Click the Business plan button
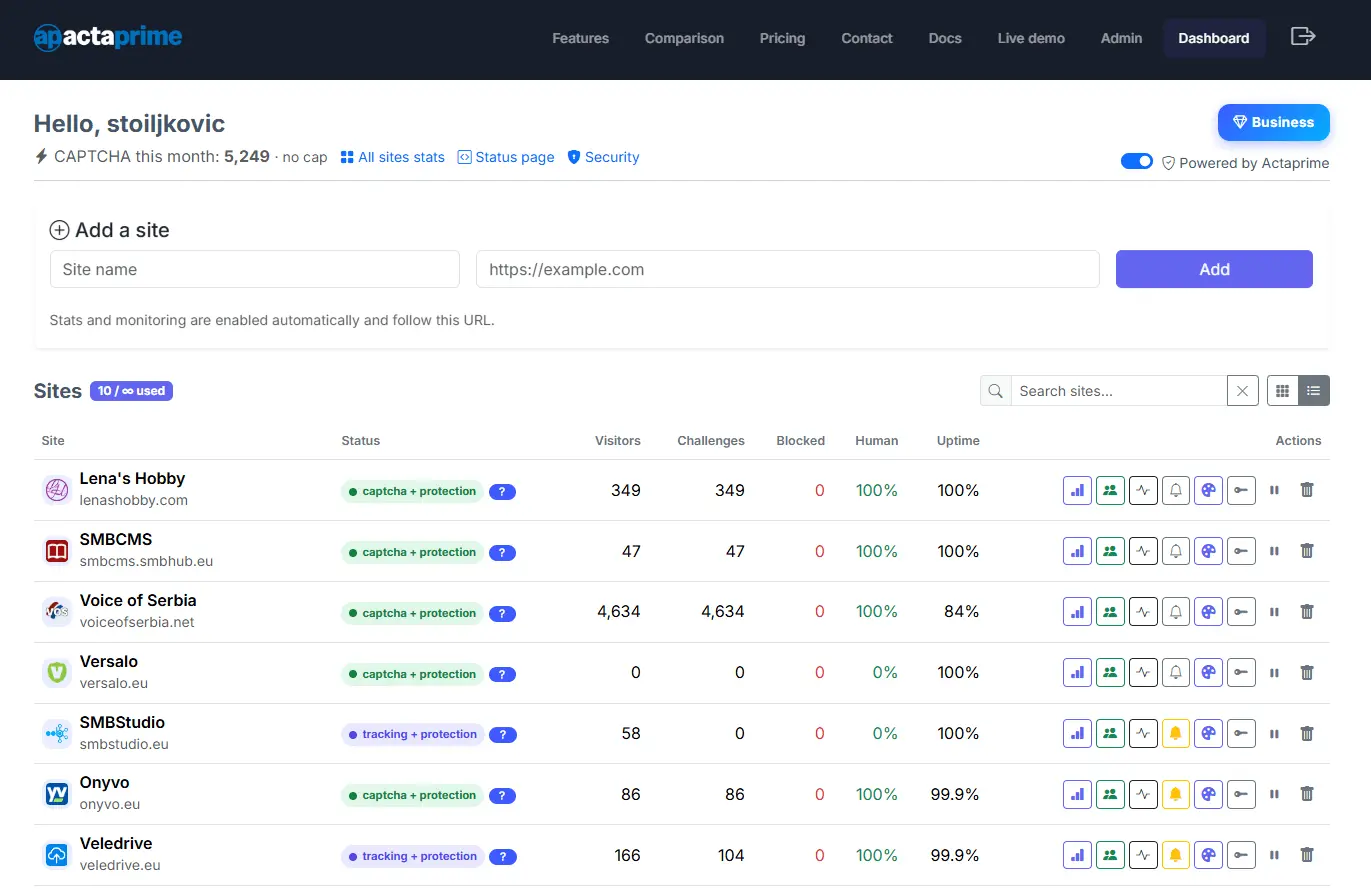Image resolution: width=1371 pixels, height=889 pixels. 1273,122
